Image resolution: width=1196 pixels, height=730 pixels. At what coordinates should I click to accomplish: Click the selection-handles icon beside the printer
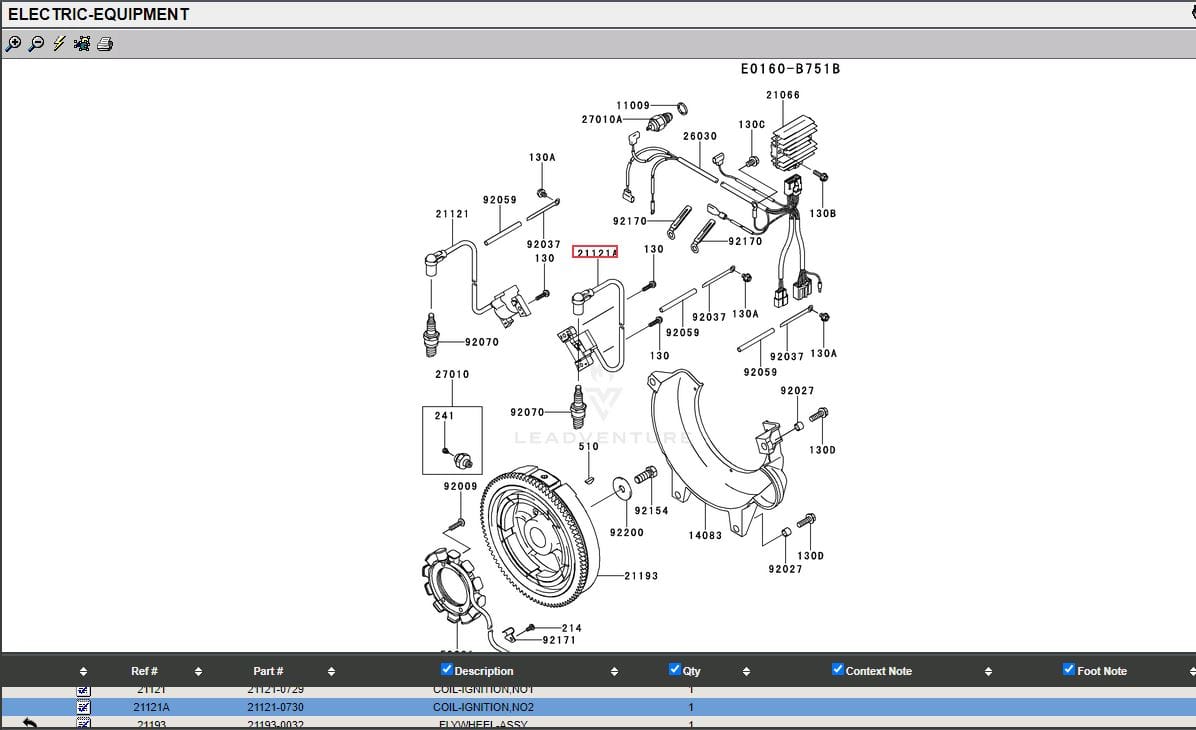coord(82,44)
